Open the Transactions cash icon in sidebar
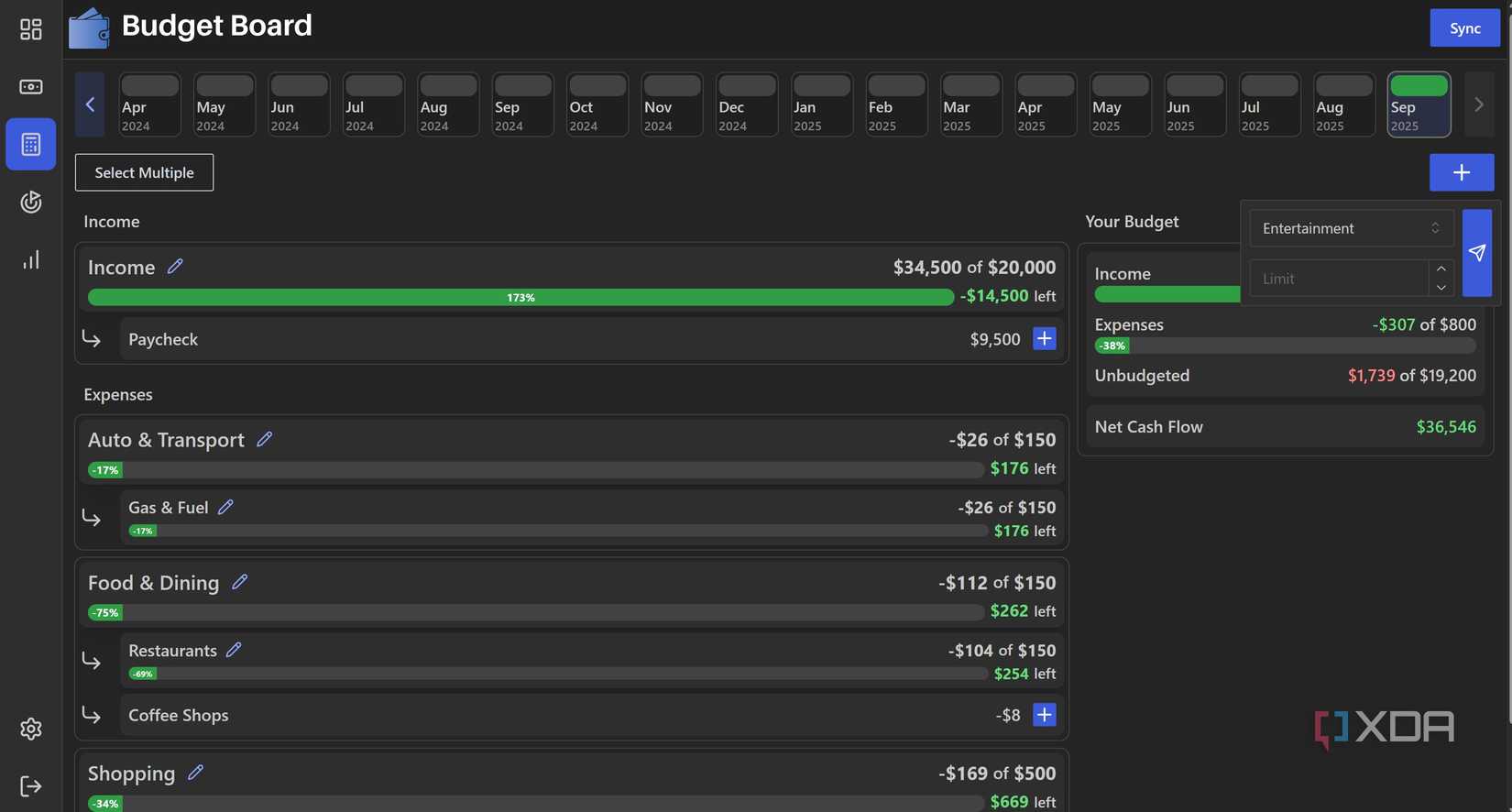 [30, 87]
